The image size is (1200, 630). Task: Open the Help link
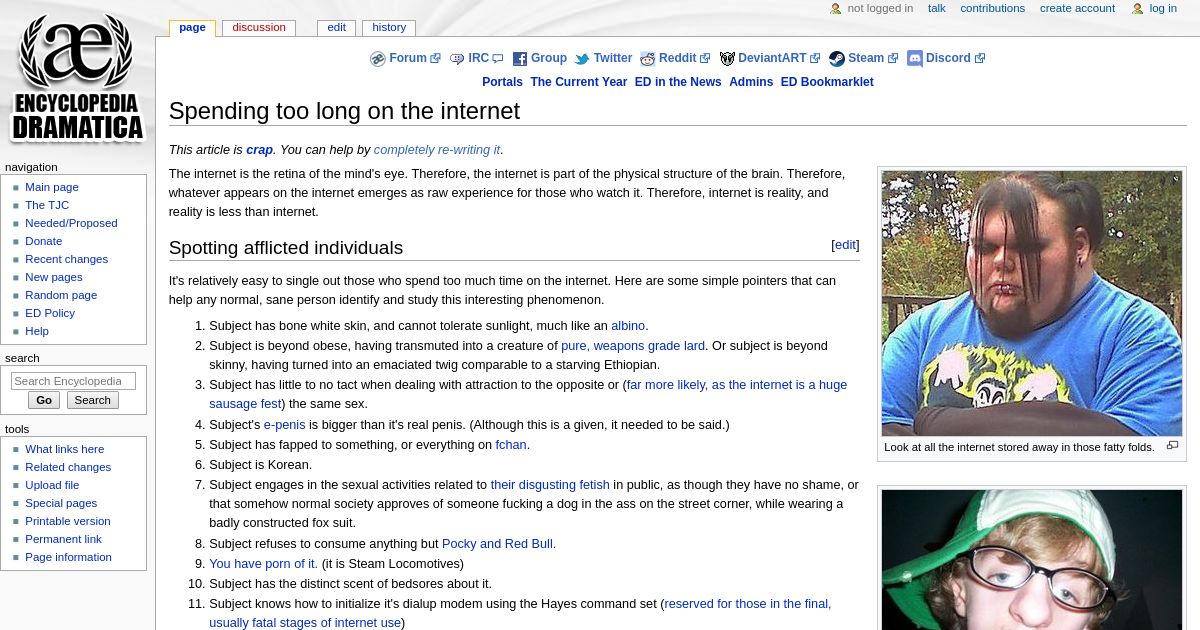[37, 331]
